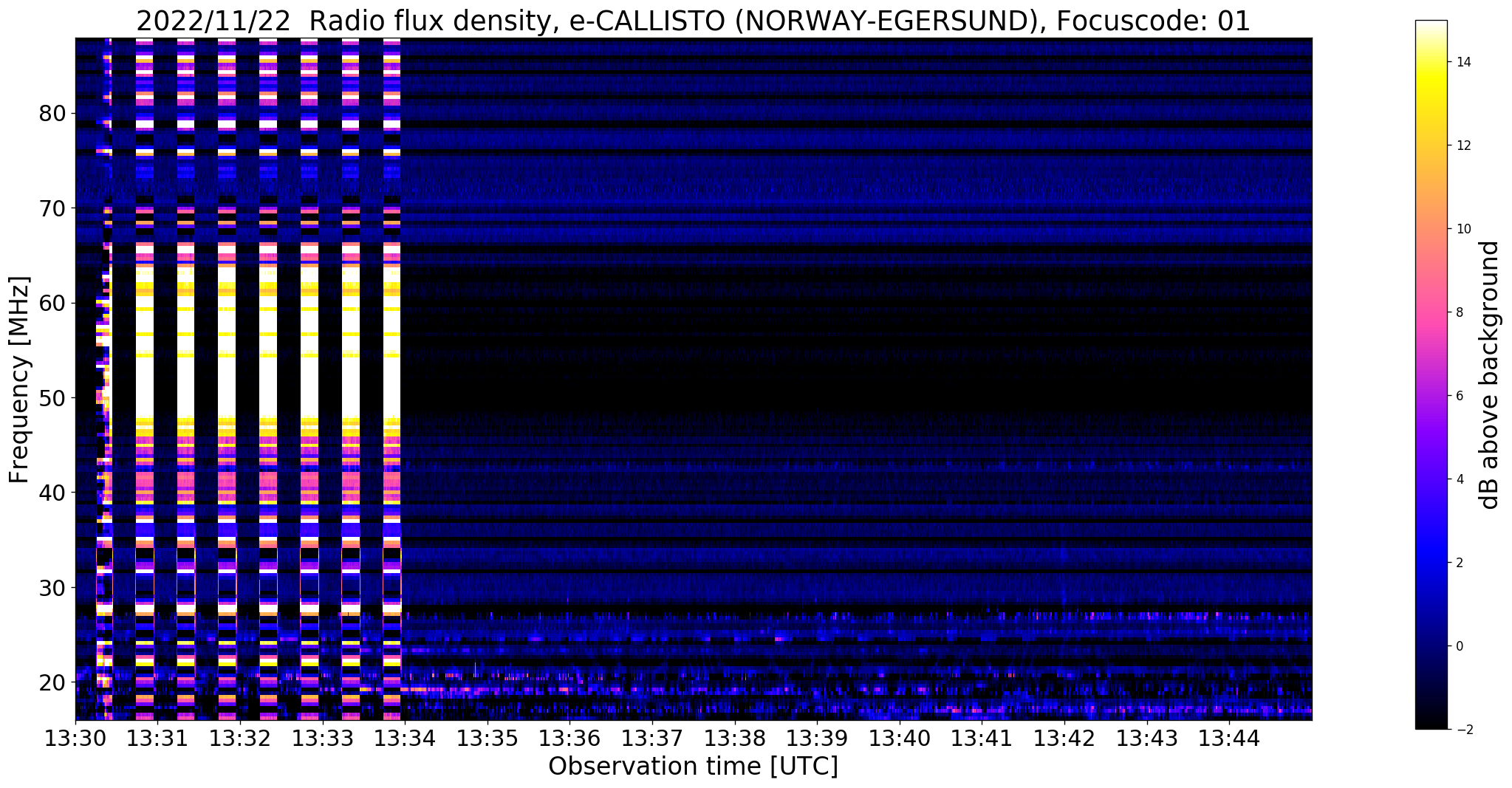Click the 40 MHz tick label

52,493
